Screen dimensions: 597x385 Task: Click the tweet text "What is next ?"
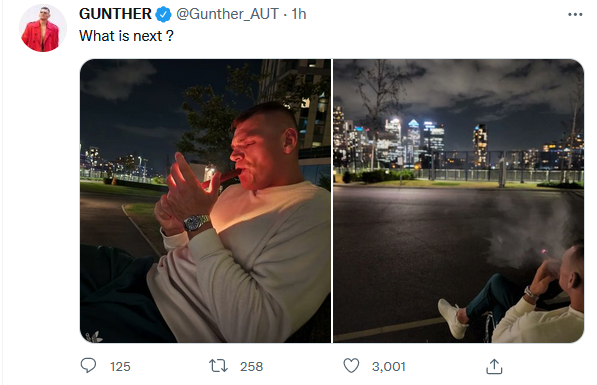click(126, 36)
